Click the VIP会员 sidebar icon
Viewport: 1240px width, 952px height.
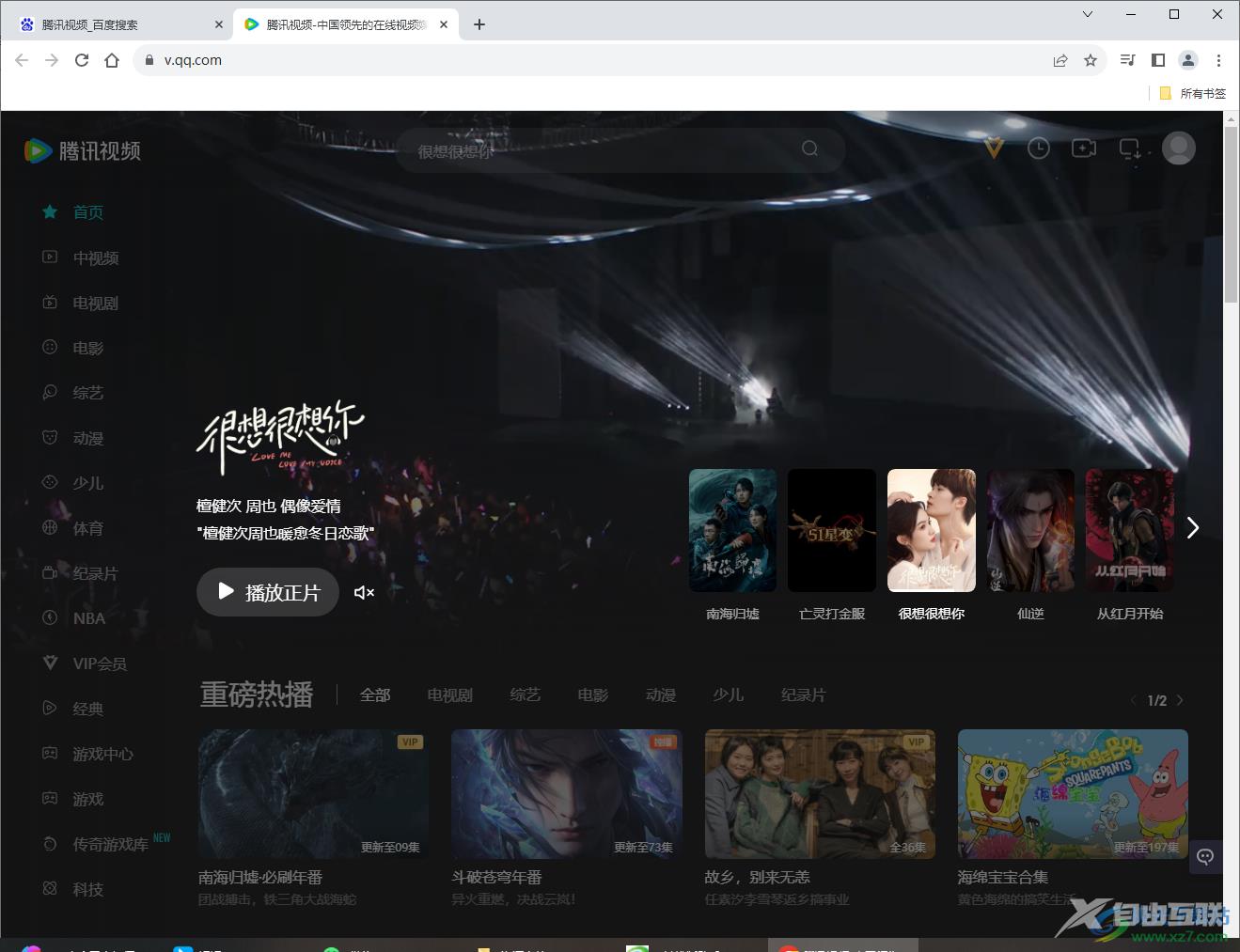point(50,663)
